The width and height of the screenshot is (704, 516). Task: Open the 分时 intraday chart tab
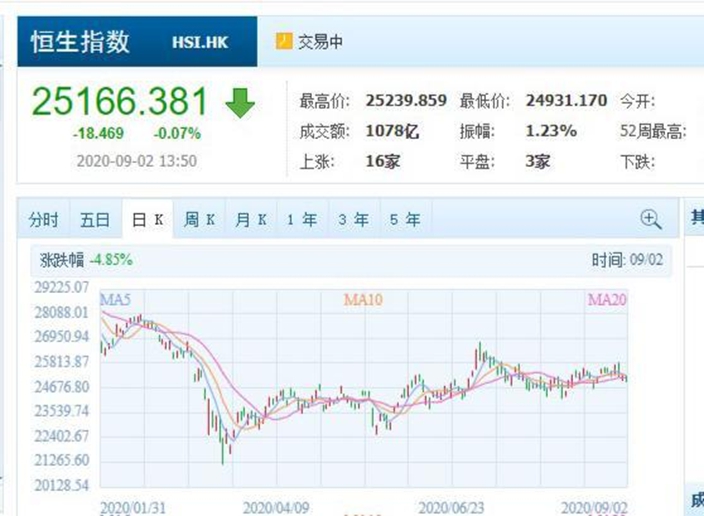click(x=44, y=220)
